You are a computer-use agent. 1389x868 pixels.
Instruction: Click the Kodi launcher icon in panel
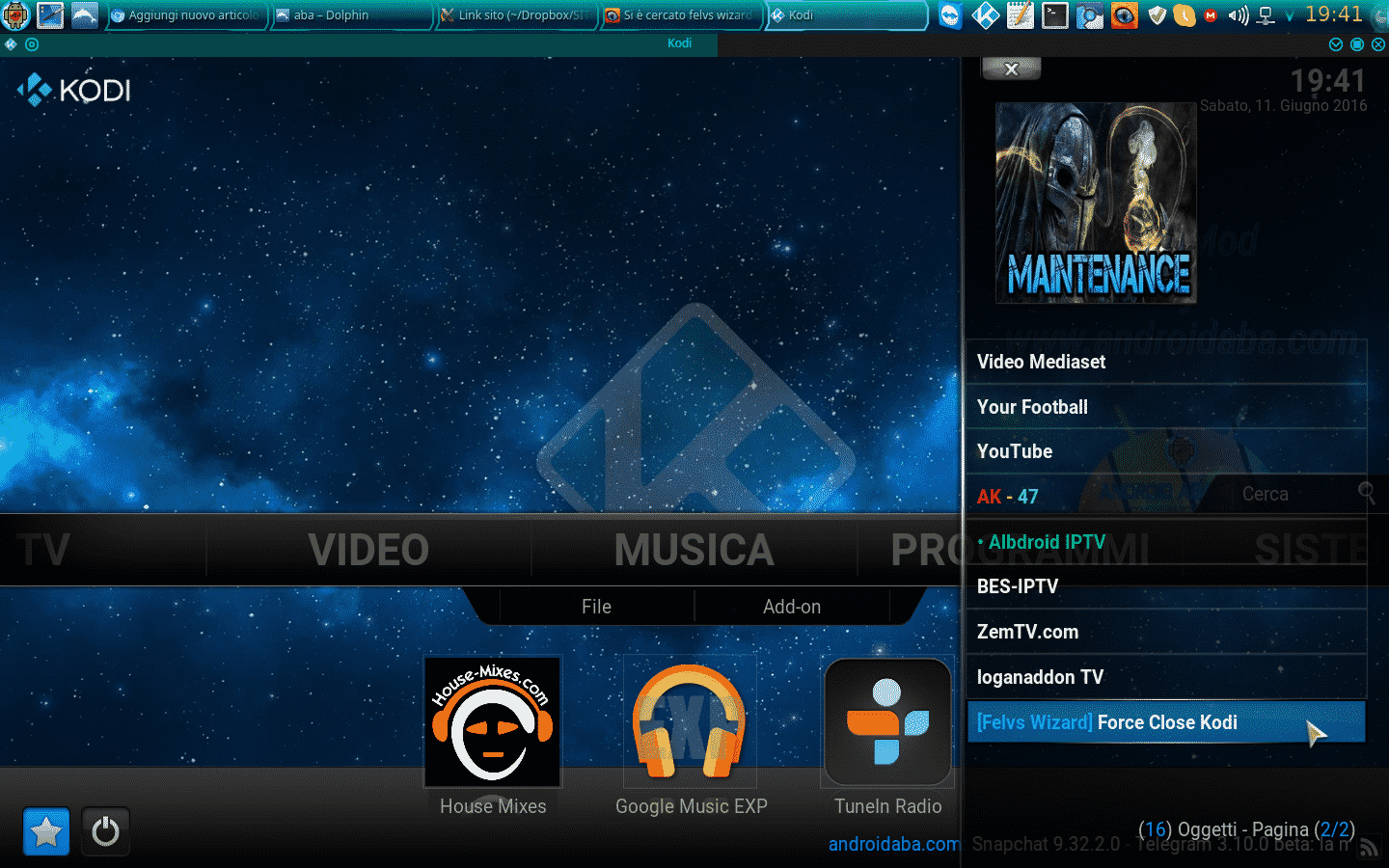[x=985, y=15]
